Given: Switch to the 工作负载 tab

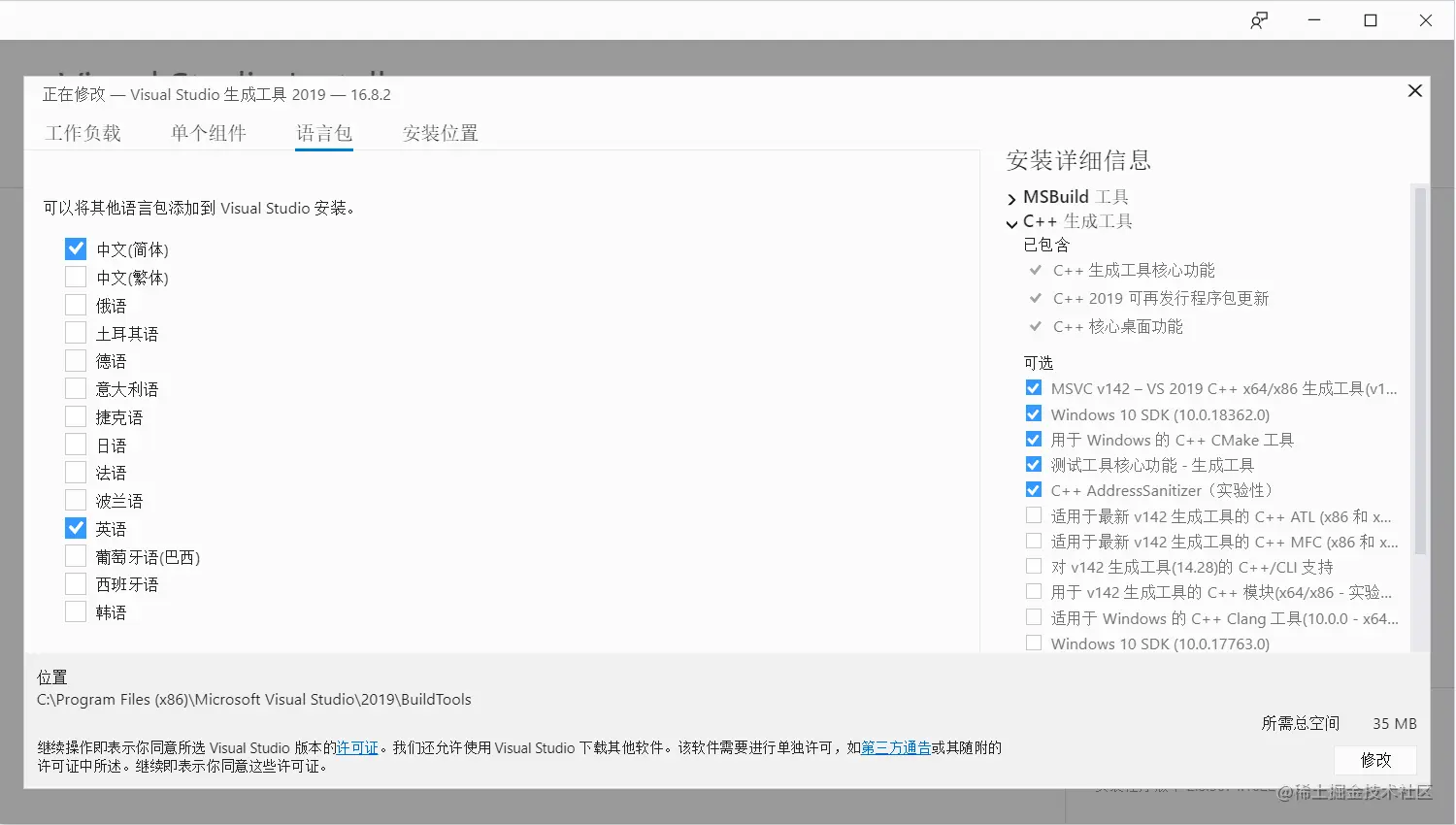Looking at the screenshot, I should pos(83,133).
